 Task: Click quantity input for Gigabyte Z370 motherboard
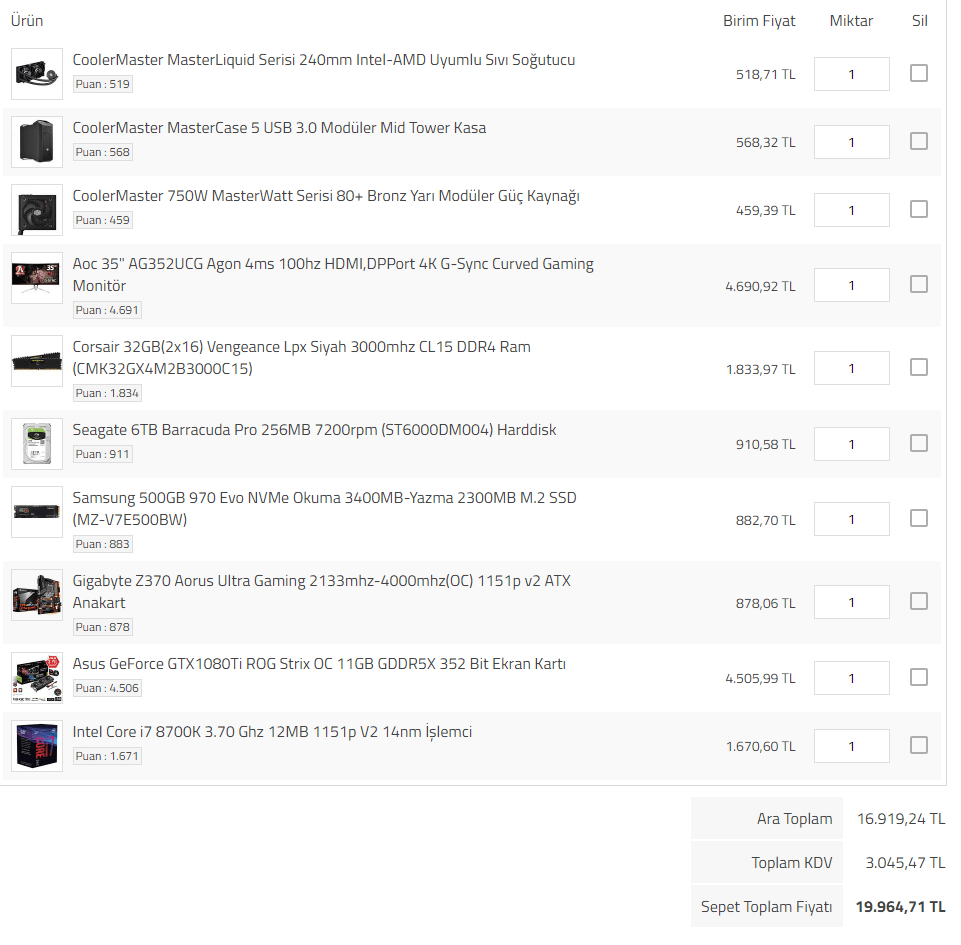[x=851, y=602]
